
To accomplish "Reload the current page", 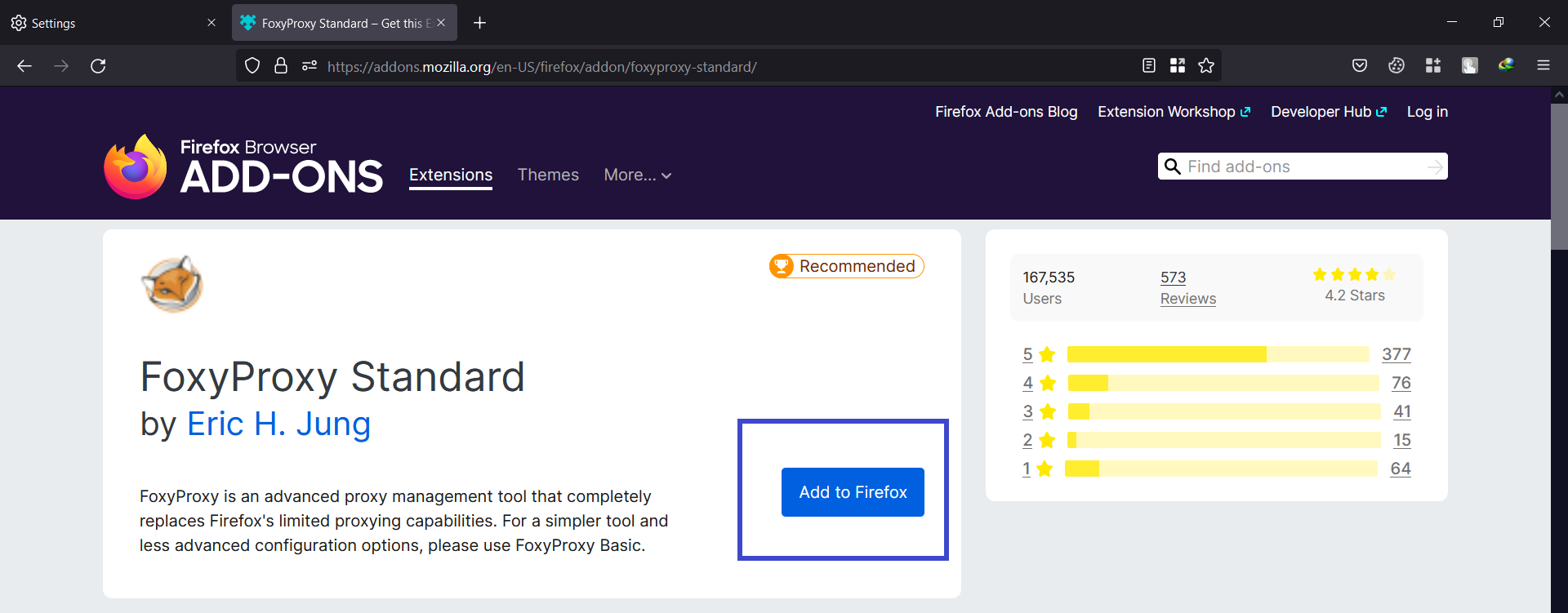I will coord(98,66).
